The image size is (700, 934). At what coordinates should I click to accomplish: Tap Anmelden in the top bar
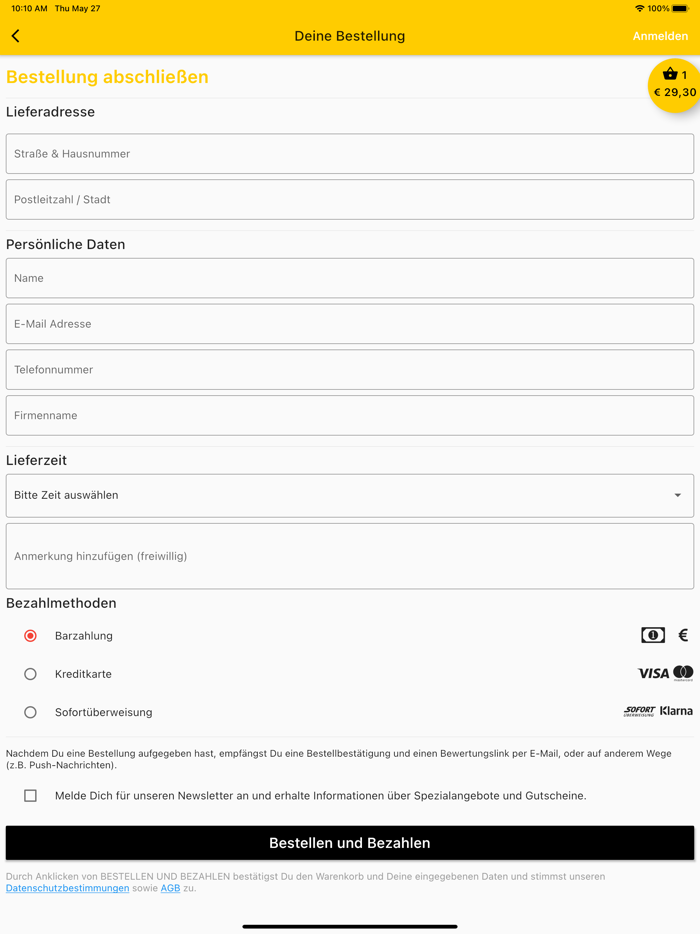point(660,36)
